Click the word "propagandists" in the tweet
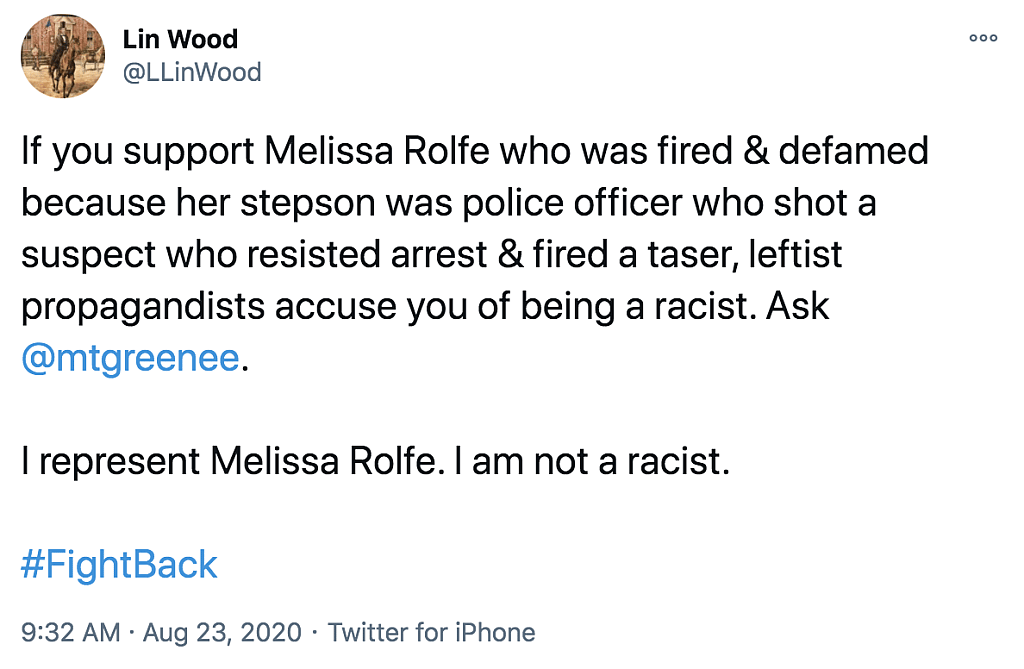 142,307
